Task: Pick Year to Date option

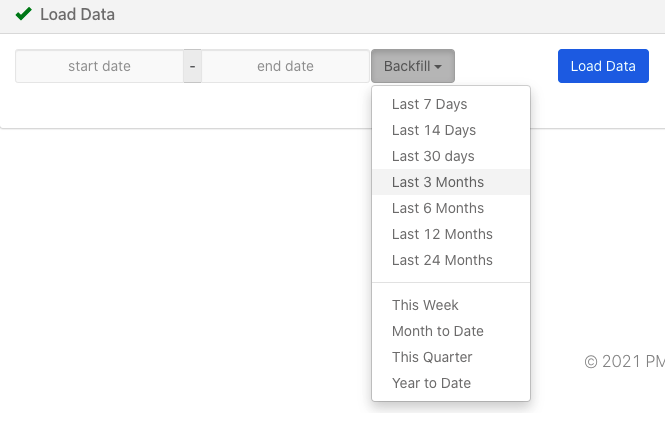Action: coord(451,383)
